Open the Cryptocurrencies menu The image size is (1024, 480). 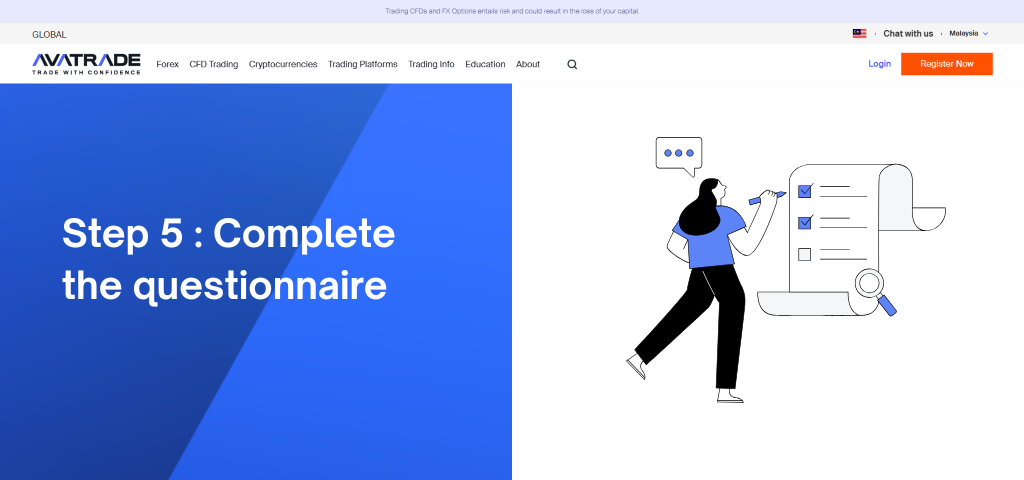pos(283,64)
